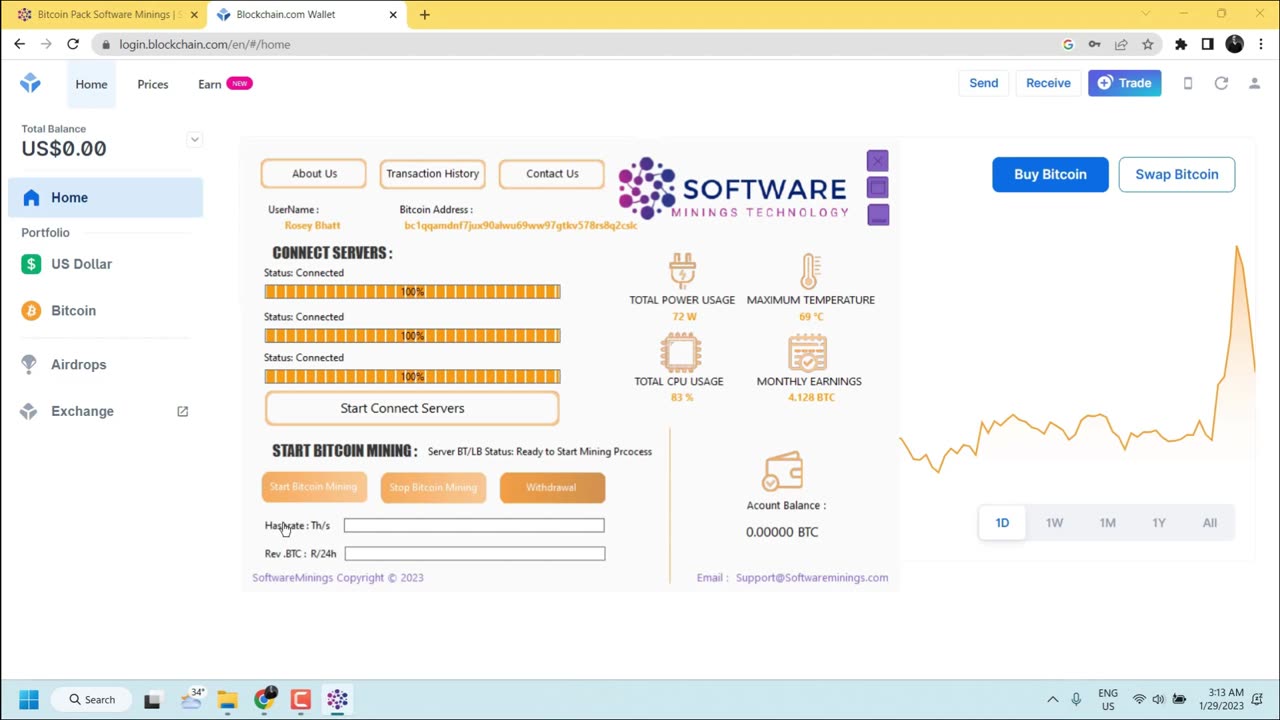The width and height of the screenshot is (1280, 720).
Task: Open the Exchange sidebar link
Action: [x=82, y=411]
